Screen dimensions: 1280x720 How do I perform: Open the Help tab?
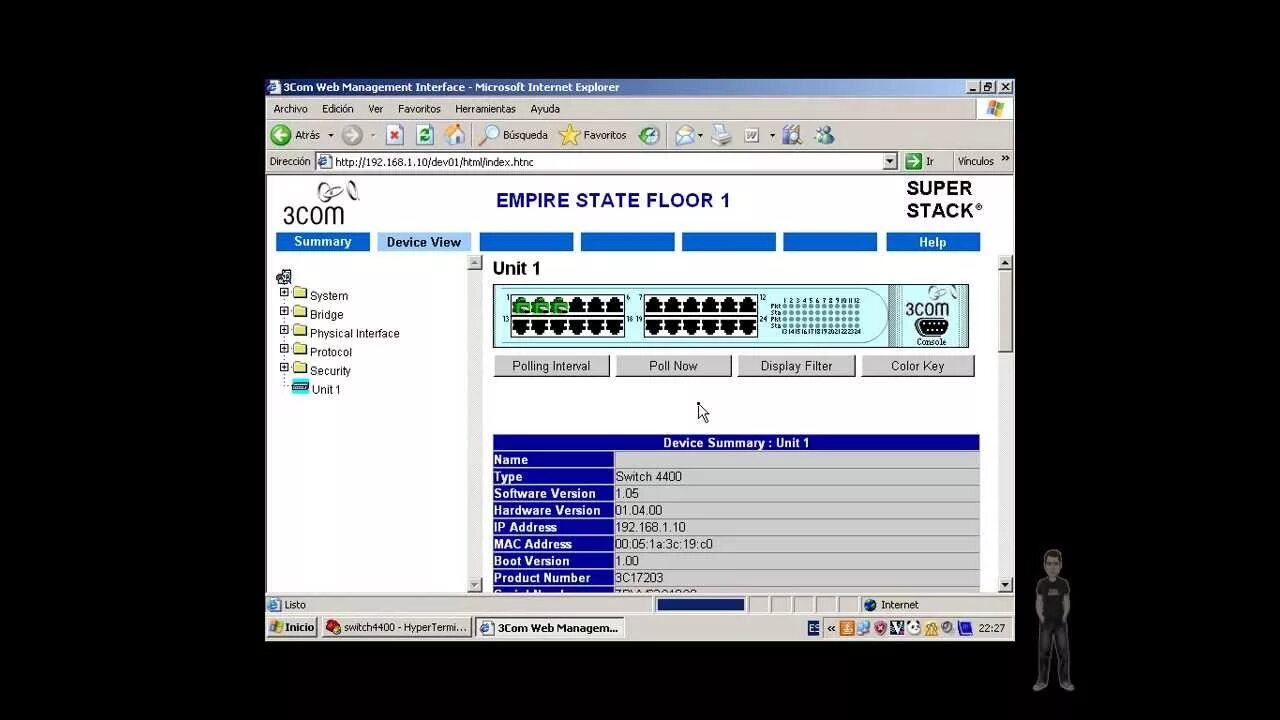[933, 242]
